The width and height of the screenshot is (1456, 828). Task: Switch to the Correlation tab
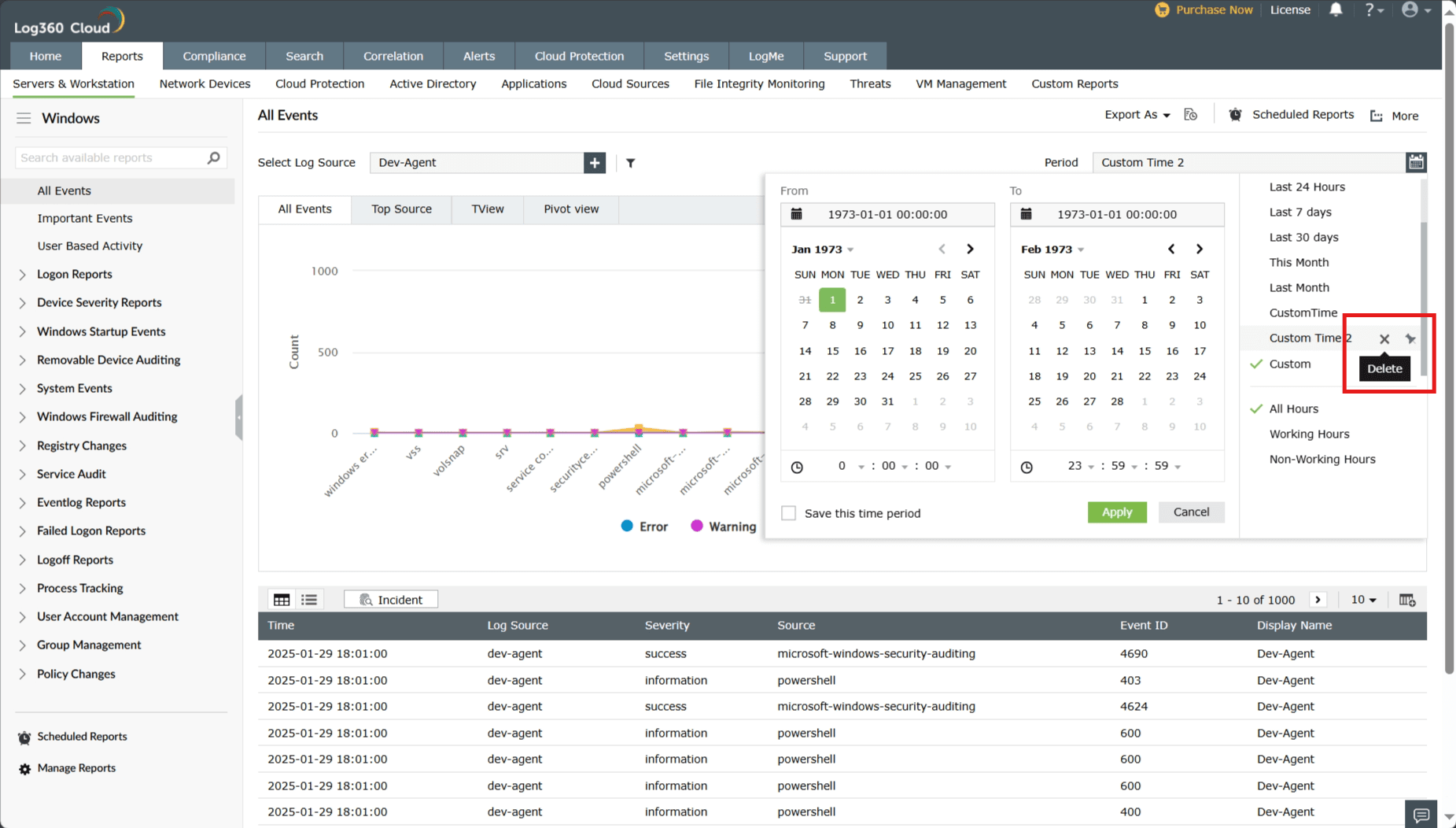[x=393, y=56]
